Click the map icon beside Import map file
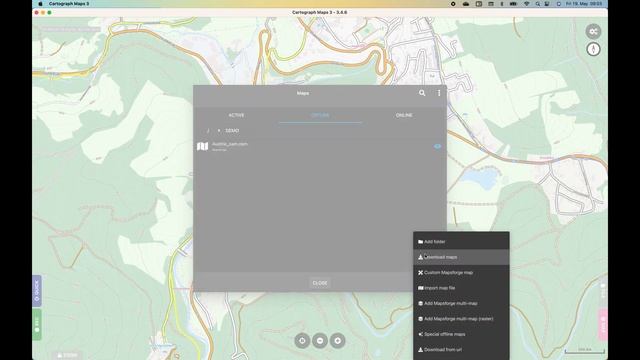 point(420,288)
